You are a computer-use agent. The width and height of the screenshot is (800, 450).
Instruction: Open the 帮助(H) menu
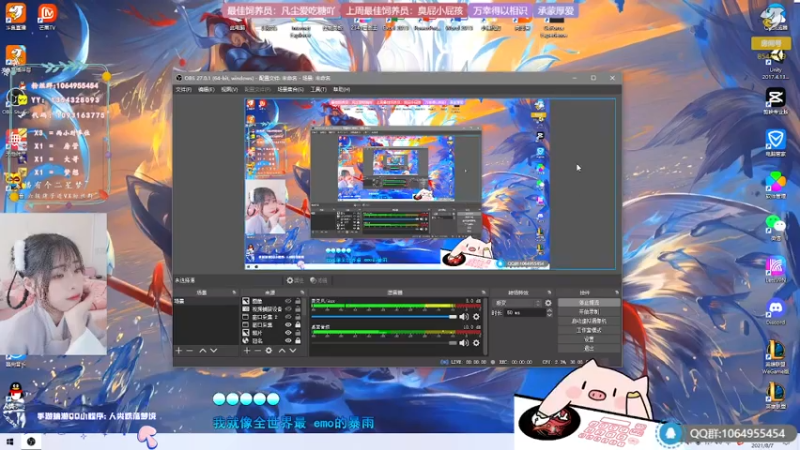[x=341, y=89]
